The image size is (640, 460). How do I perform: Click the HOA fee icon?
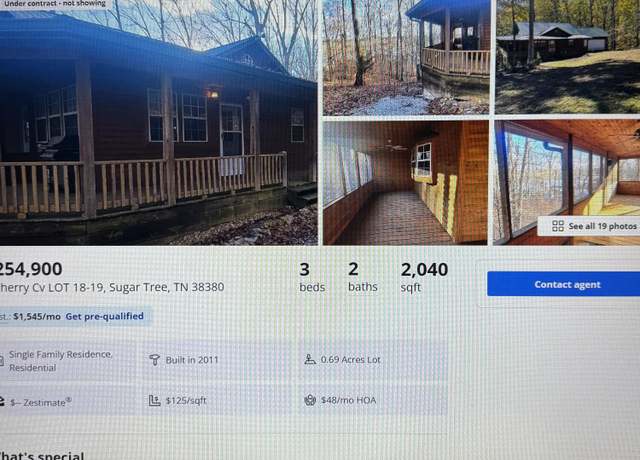point(310,400)
